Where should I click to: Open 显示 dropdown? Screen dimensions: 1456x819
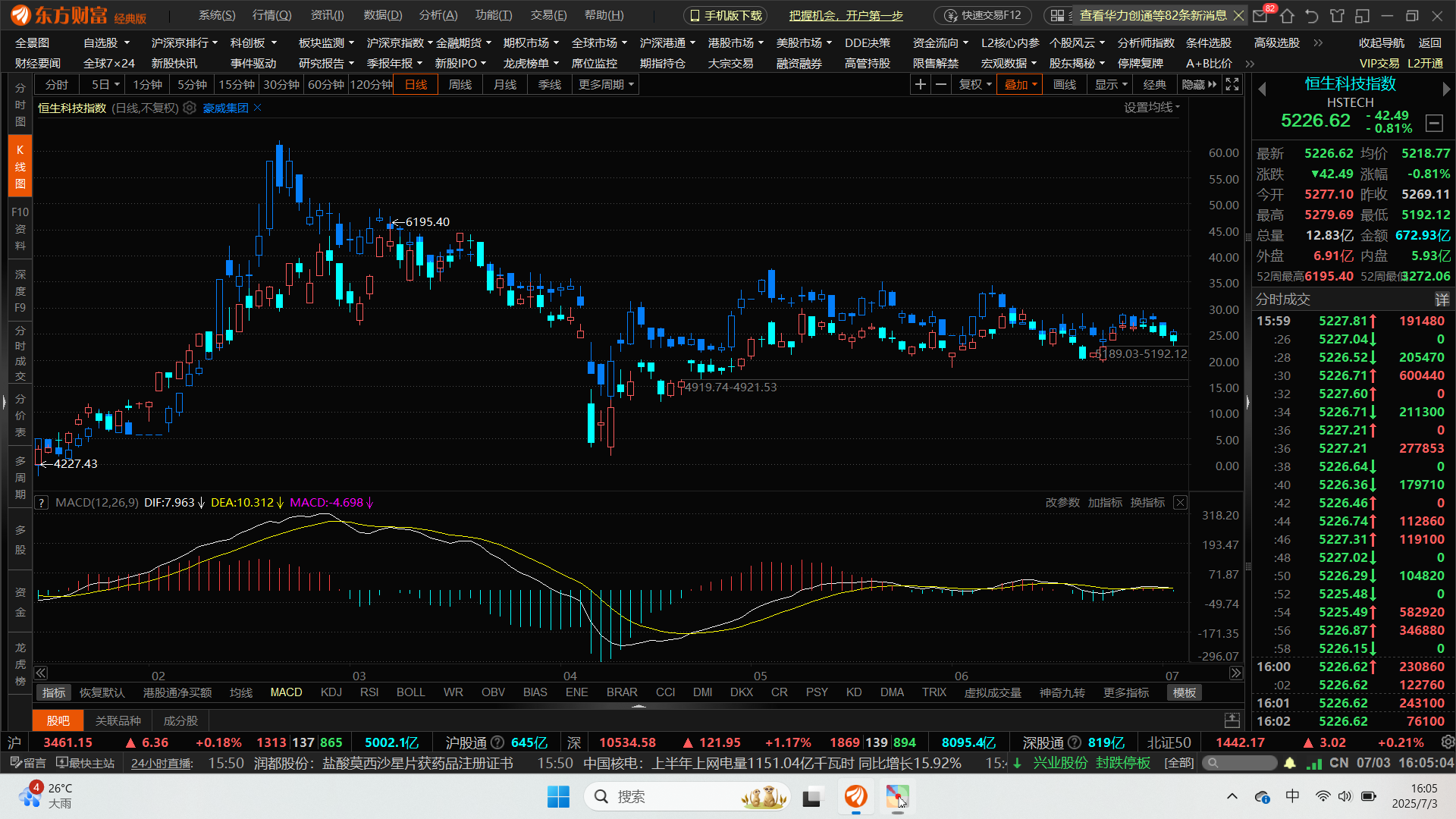pyautogui.click(x=1111, y=84)
